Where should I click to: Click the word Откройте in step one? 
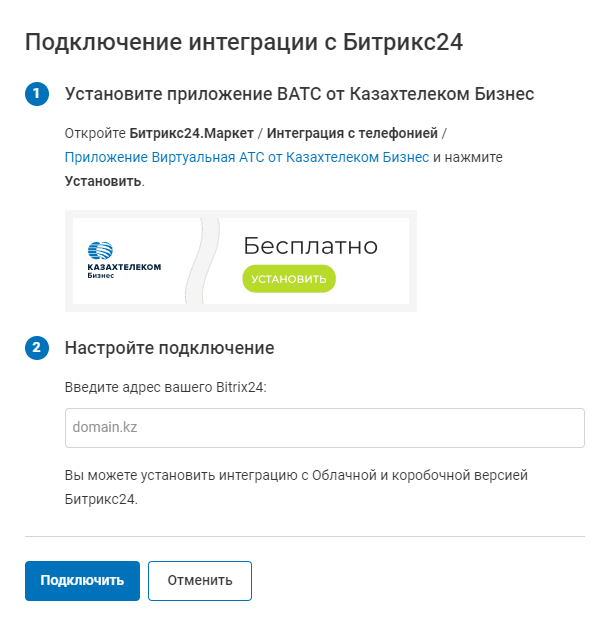click(x=95, y=133)
